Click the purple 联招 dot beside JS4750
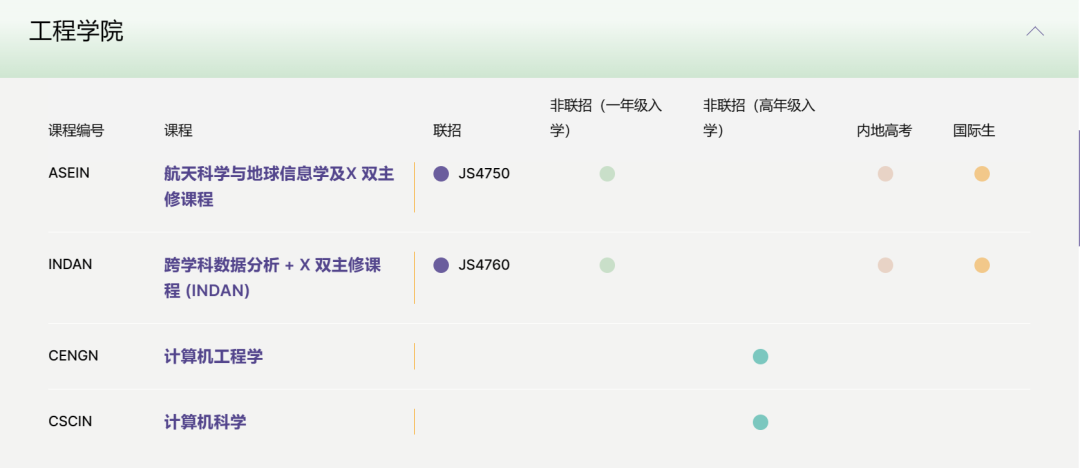 tap(441, 174)
